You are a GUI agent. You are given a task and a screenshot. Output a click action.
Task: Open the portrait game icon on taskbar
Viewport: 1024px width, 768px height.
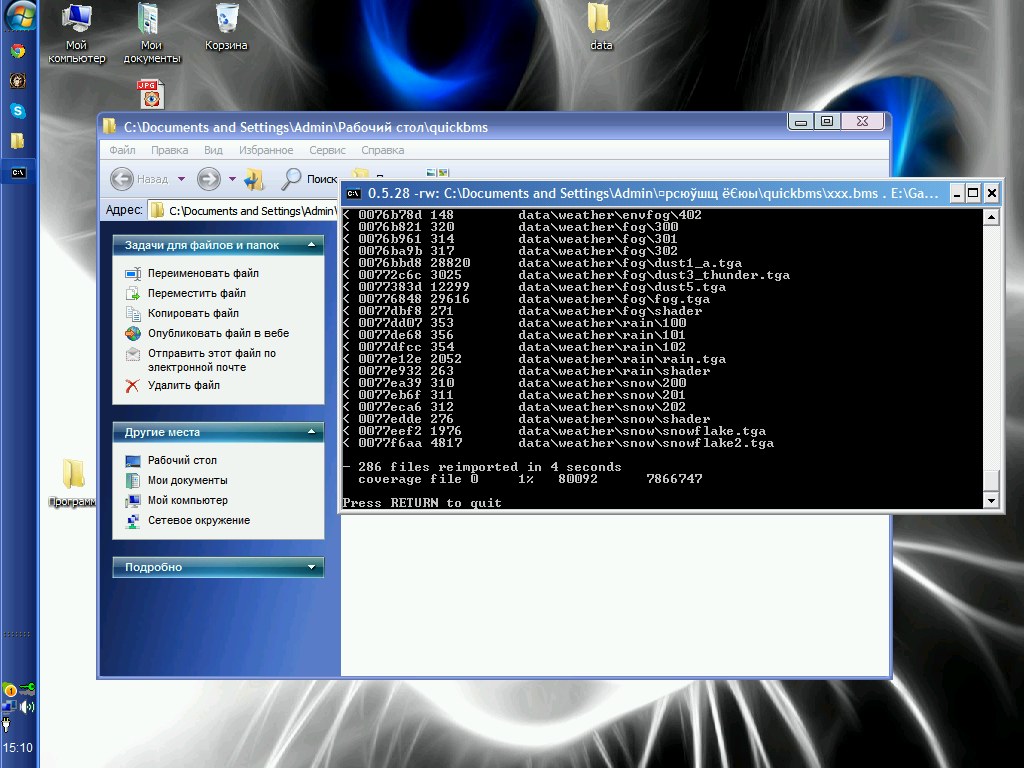(18, 80)
